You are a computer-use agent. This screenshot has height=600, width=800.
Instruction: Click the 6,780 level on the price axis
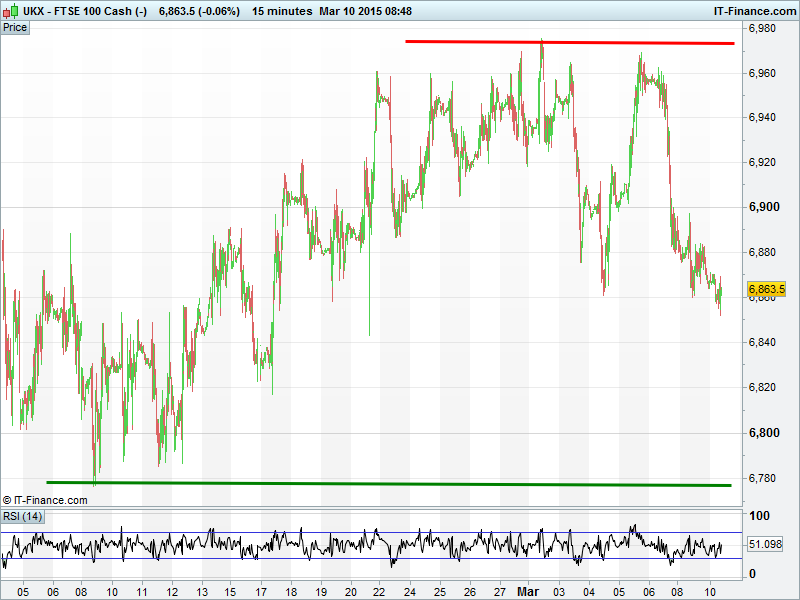(764, 478)
